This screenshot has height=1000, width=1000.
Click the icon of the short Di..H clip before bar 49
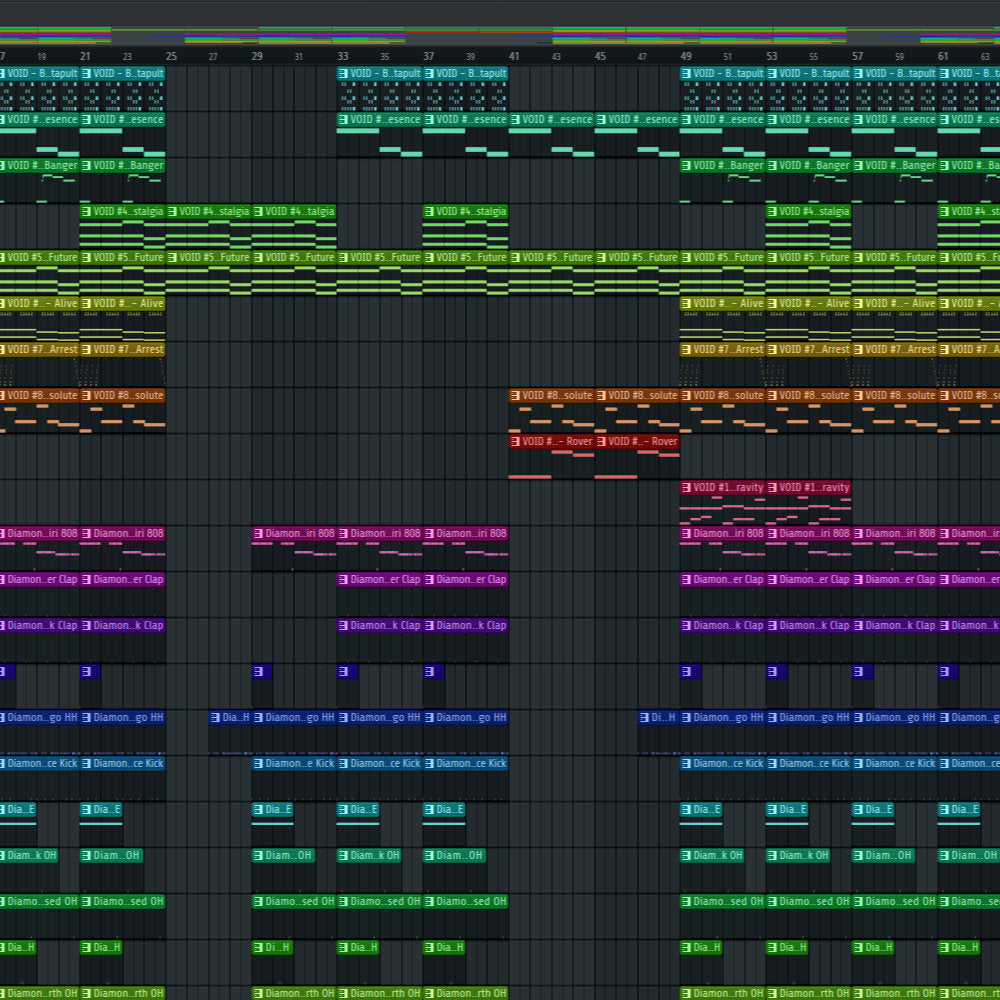click(645, 718)
